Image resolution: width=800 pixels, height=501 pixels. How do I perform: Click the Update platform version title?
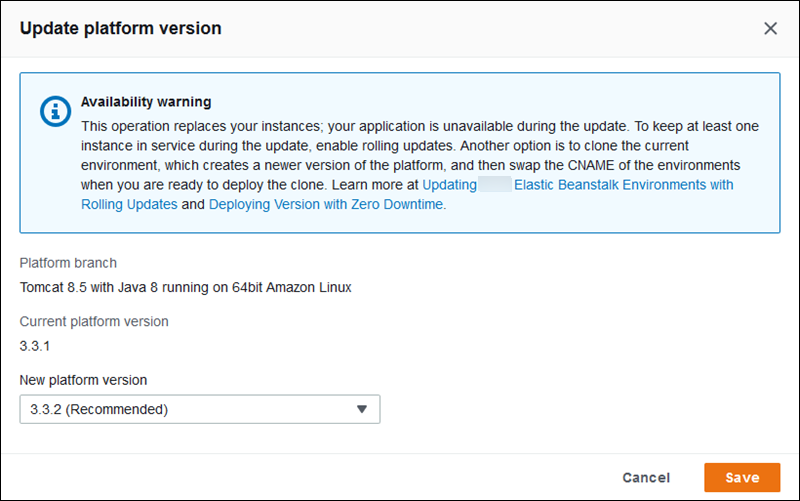point(120,28)
